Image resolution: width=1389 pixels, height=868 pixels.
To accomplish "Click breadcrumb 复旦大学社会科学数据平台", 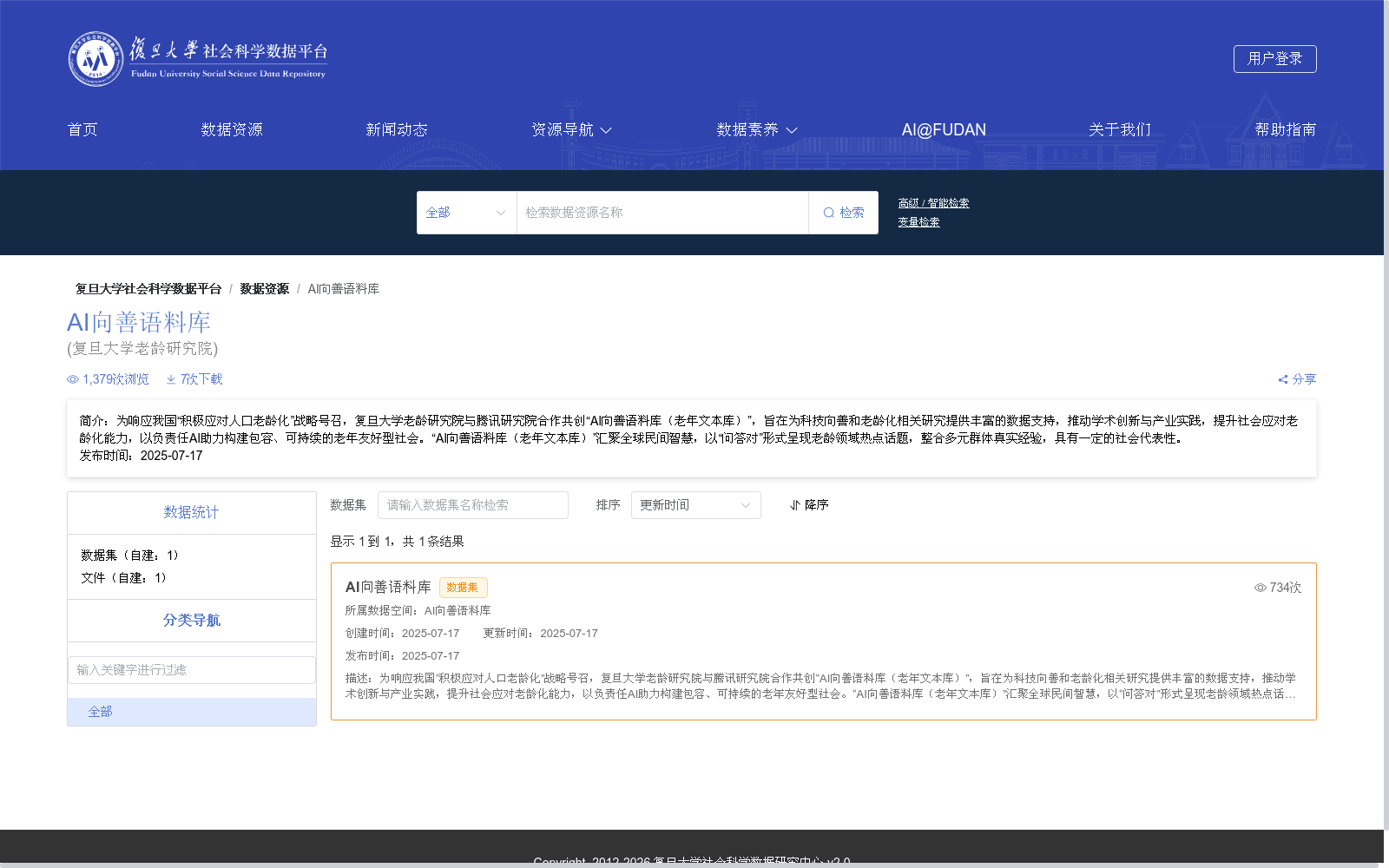I will 148,289.
